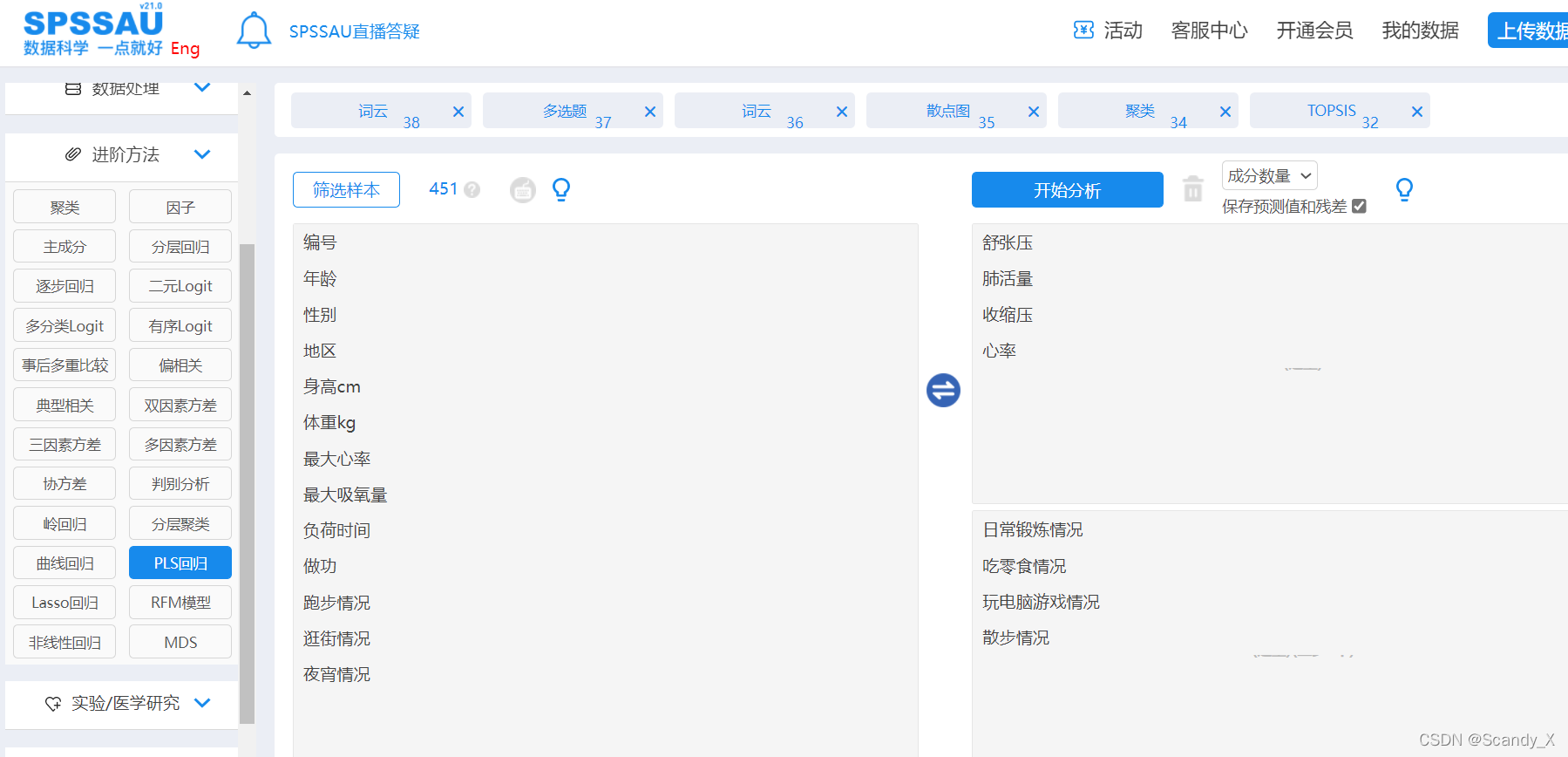Select the Lasso回归 method

pyautogui.click(x=64, y=603)
